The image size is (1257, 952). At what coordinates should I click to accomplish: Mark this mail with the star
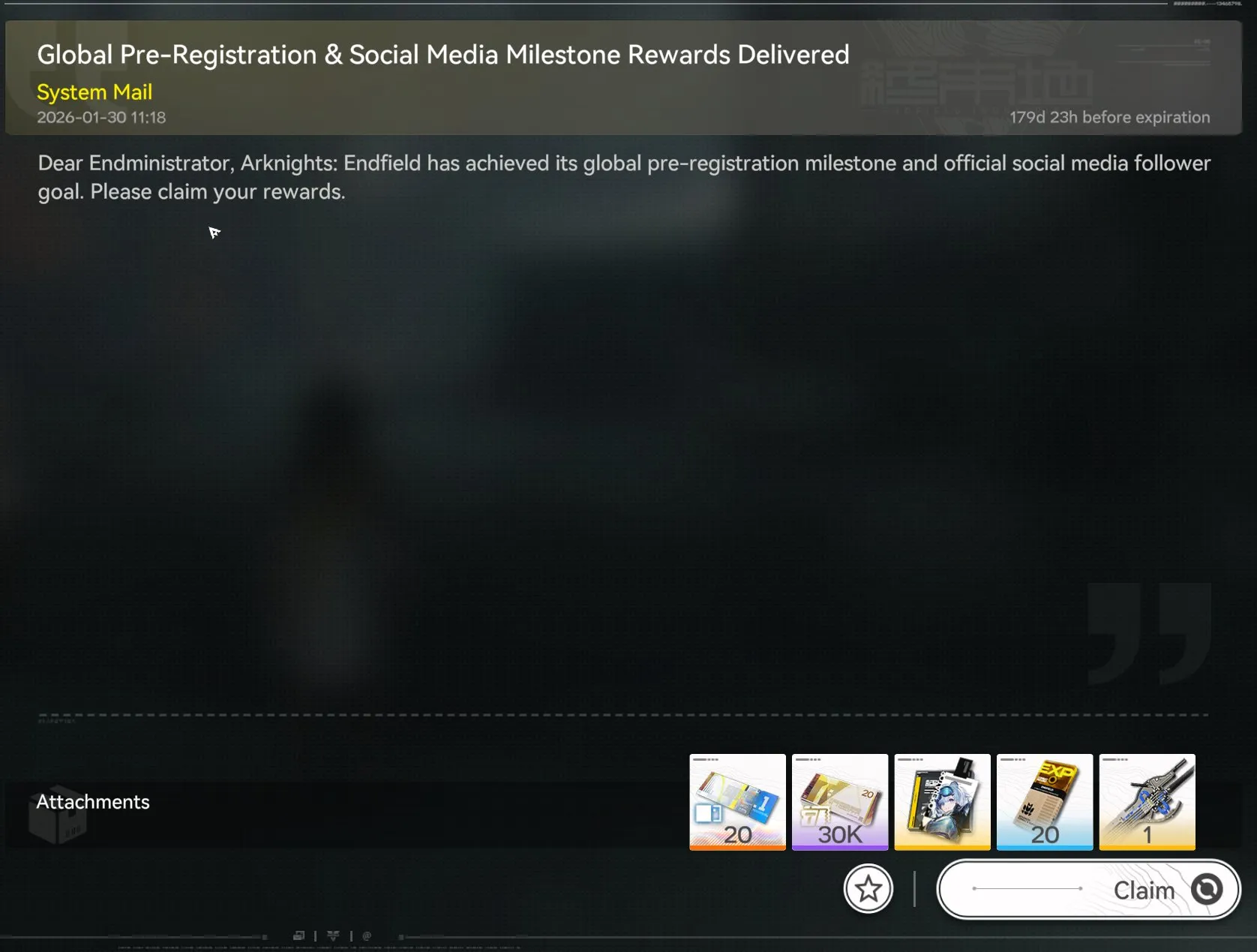(868, 889)
